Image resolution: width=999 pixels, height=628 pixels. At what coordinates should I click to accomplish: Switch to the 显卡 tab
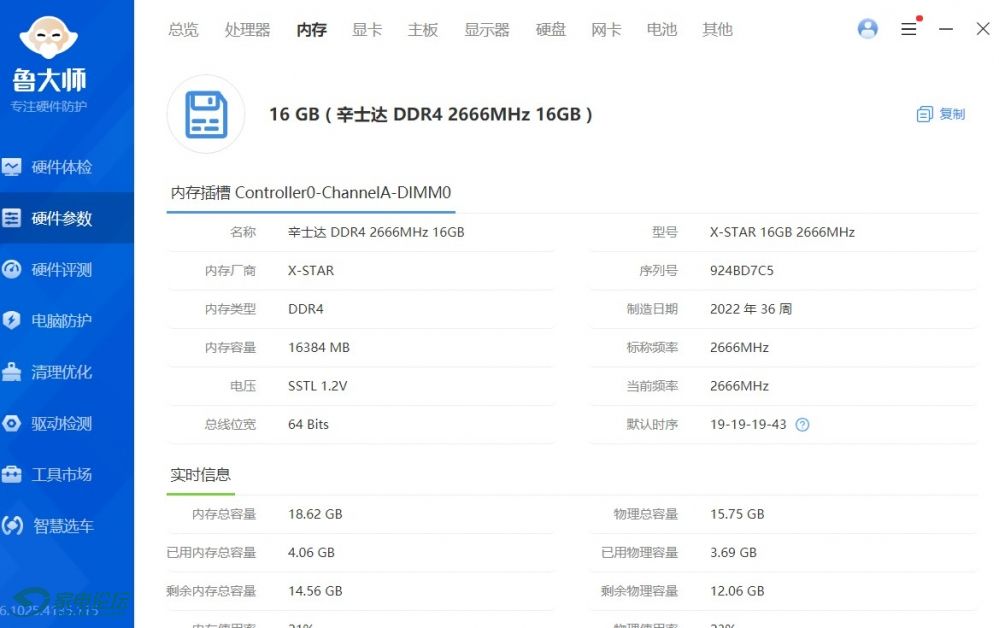coord(367,29)
